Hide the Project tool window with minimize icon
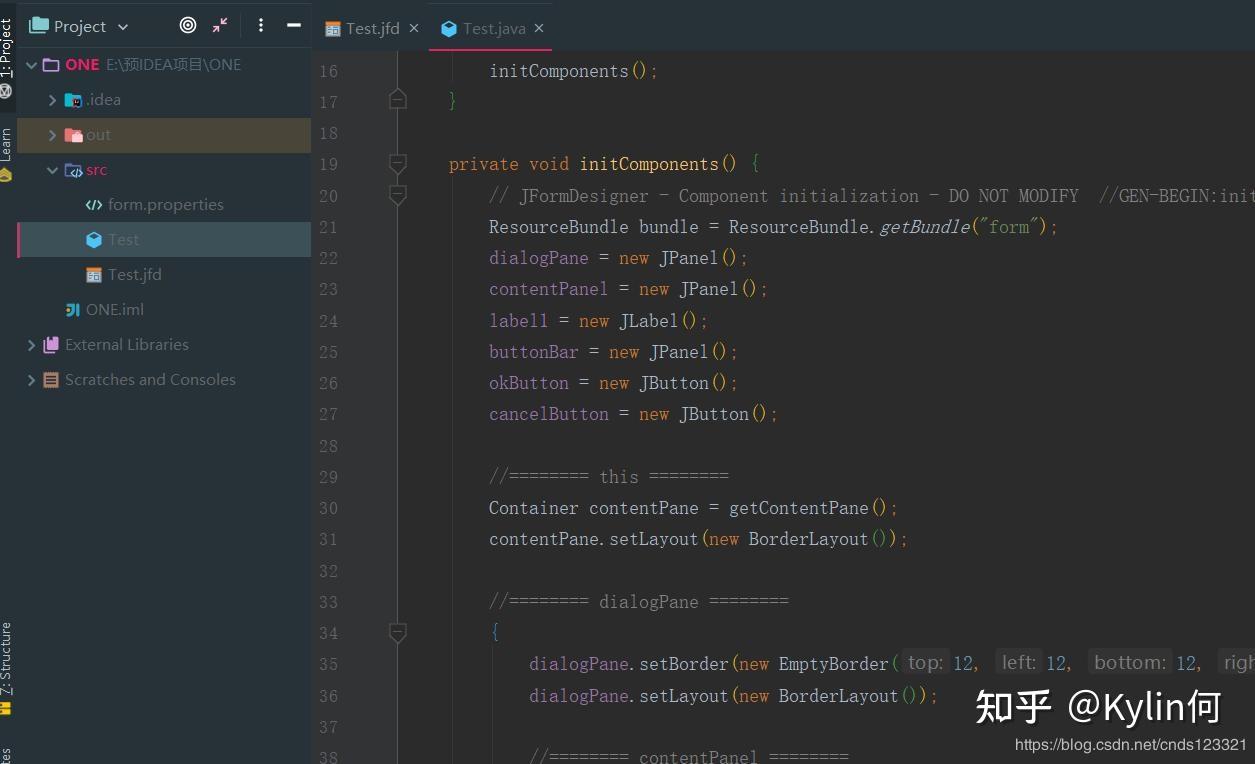This screenshot has width=1255, height=764. click(x=294, y=26)
